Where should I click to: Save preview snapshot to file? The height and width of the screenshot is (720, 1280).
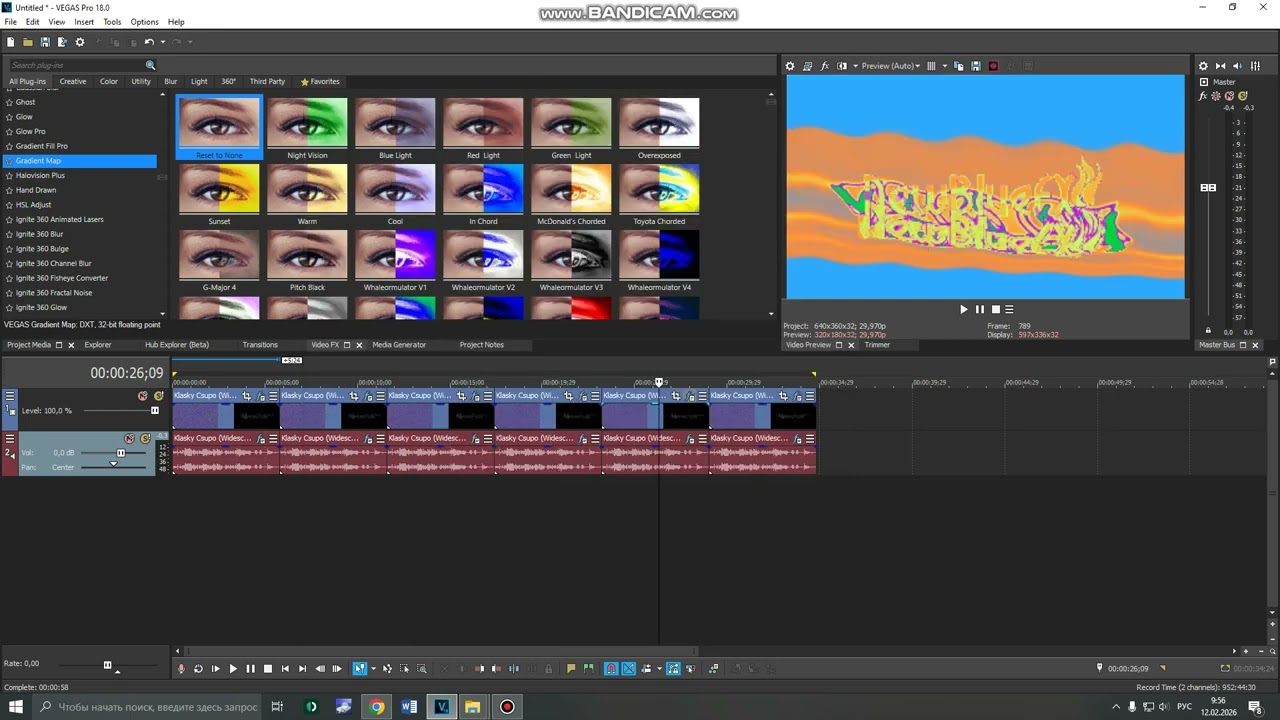point(976,66)
